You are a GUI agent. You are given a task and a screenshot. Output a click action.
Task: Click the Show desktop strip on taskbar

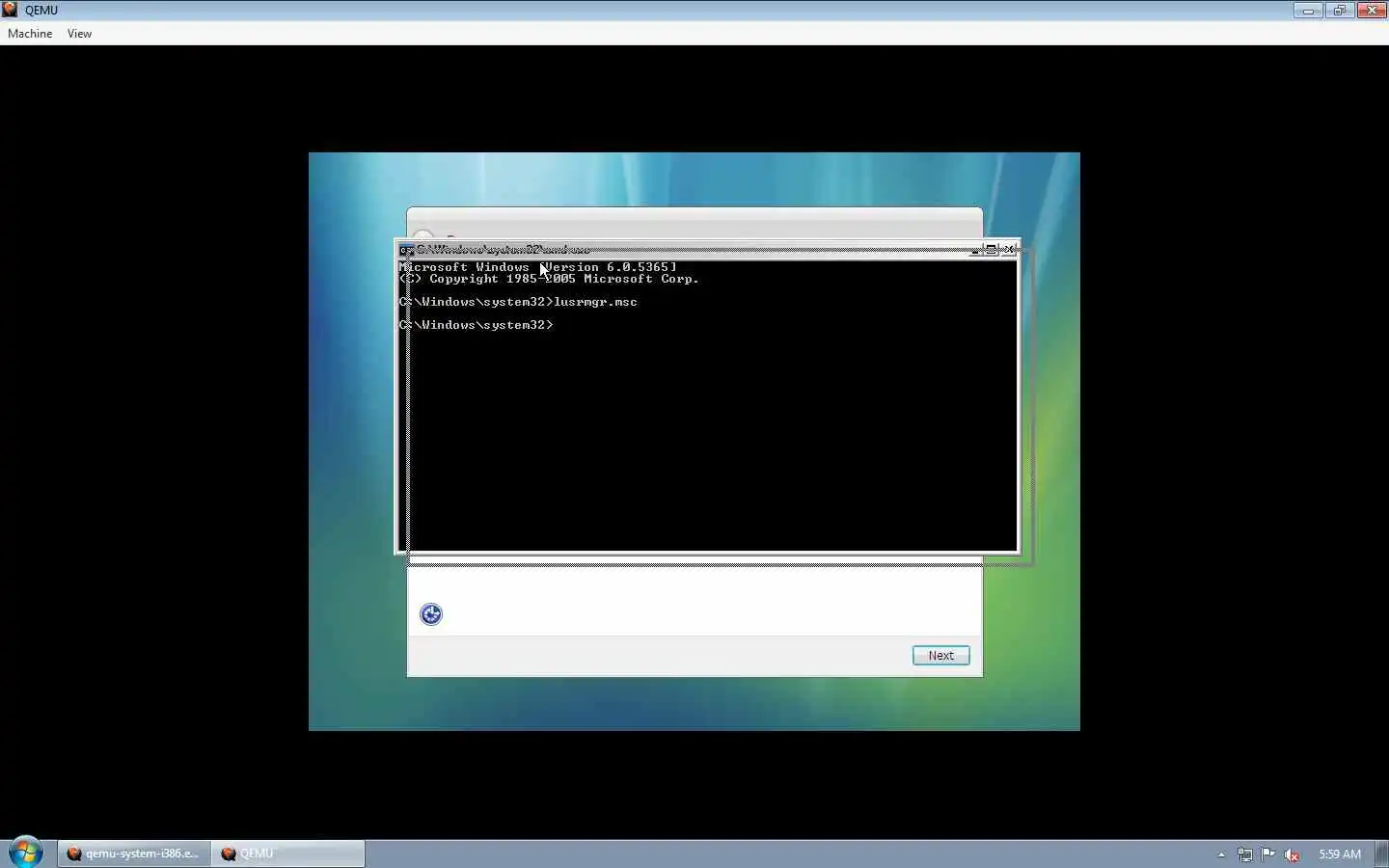point(1382,854)
